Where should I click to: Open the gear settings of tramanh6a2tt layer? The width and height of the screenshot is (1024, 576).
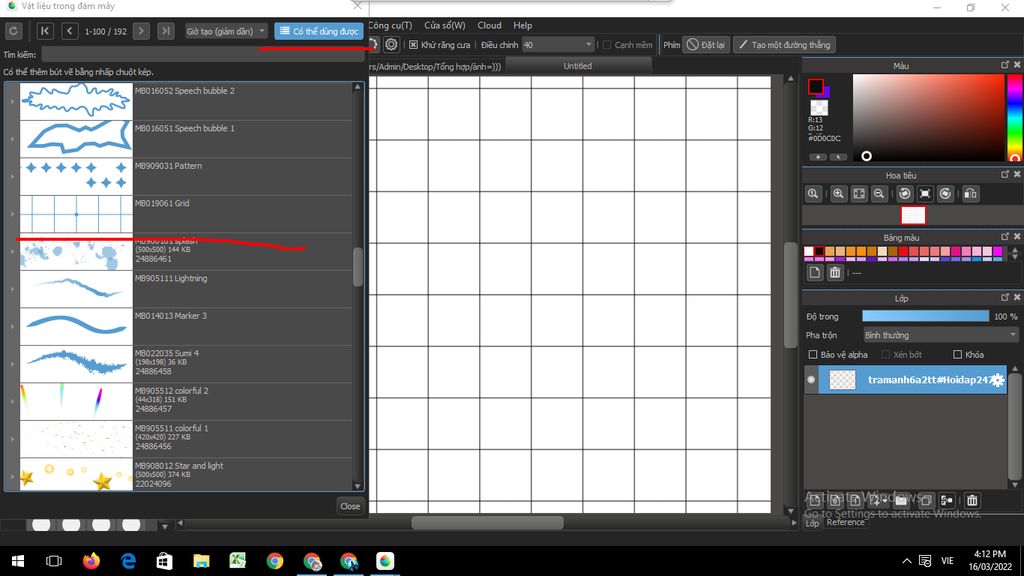pos(996,380)
